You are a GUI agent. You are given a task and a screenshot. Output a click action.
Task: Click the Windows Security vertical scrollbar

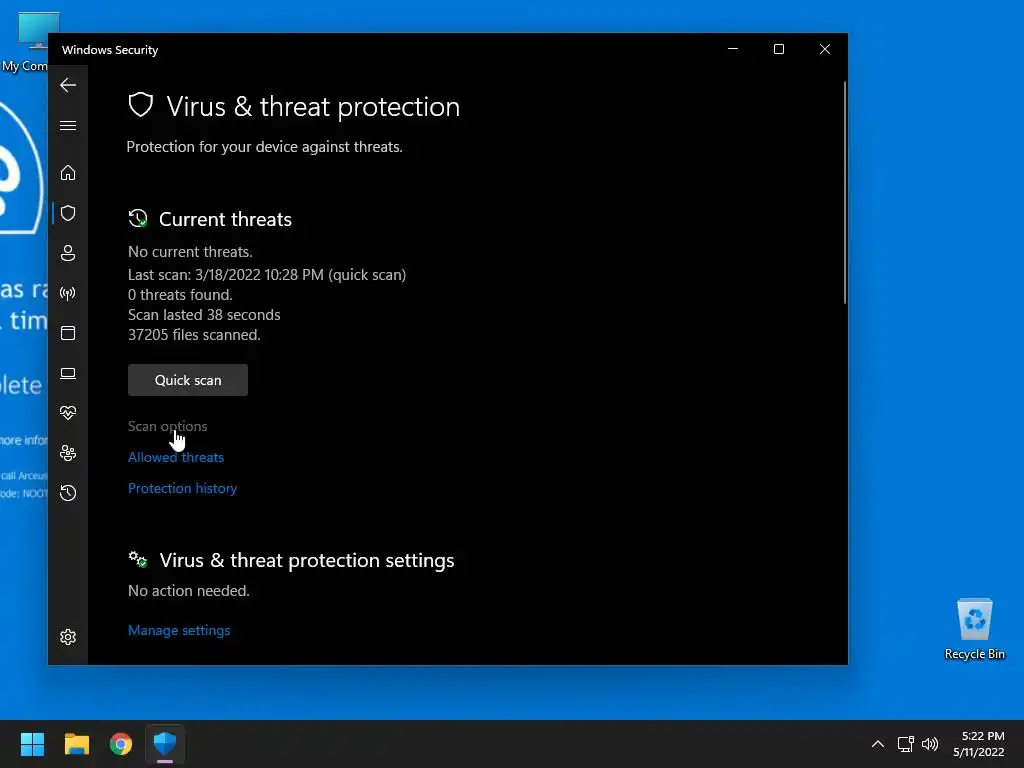(844, 193)
